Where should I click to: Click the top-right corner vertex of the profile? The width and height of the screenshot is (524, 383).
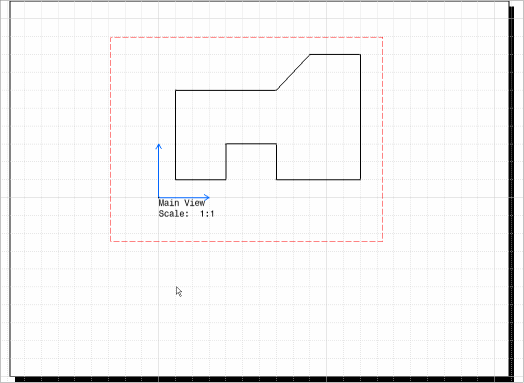(360, 54)
